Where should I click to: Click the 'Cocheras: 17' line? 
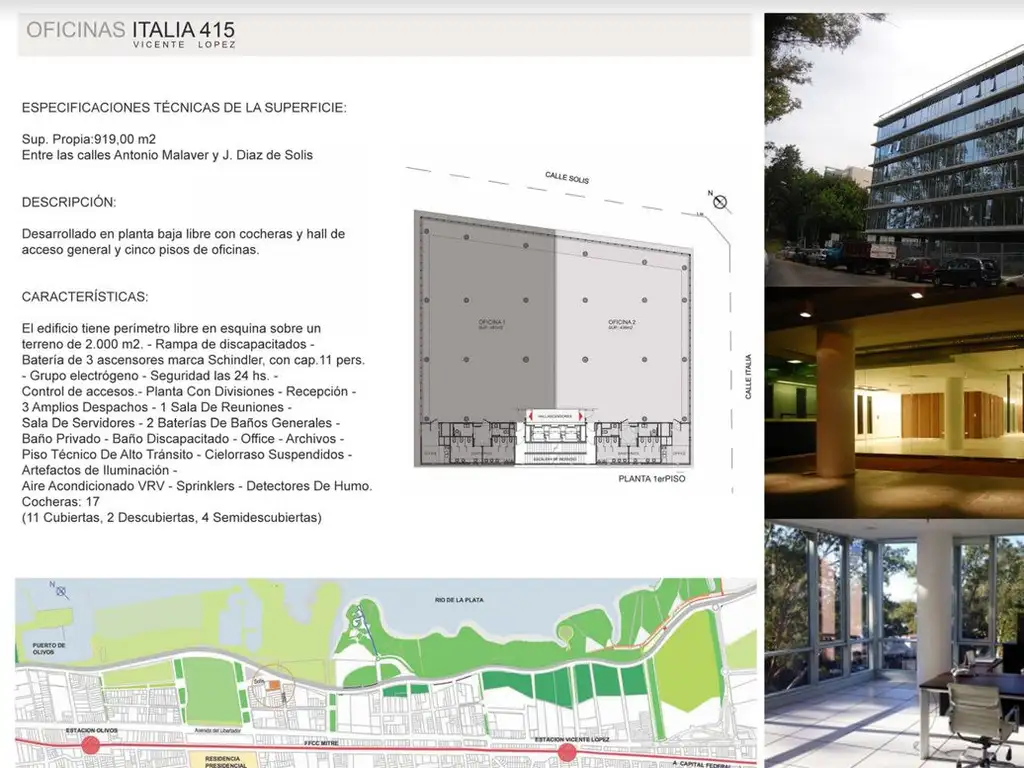point(61,502)
